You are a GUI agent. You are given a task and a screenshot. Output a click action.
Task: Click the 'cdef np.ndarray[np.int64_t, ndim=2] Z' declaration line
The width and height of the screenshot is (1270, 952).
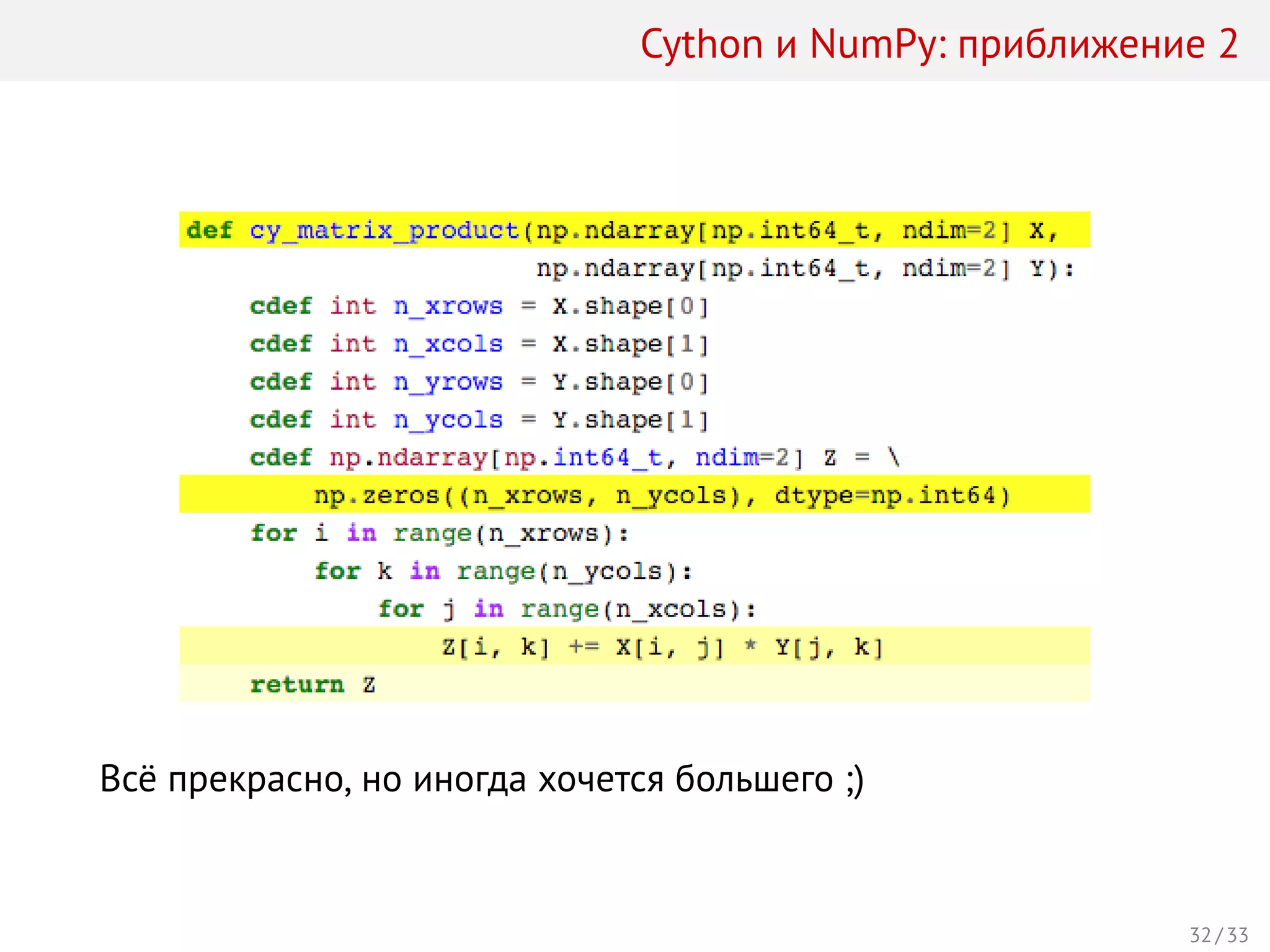pos(575,458)
